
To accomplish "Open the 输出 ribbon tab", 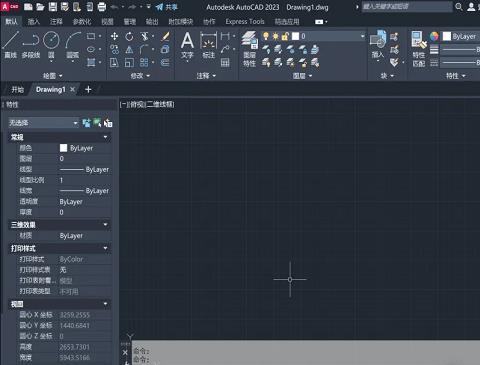I will (152, 22).
